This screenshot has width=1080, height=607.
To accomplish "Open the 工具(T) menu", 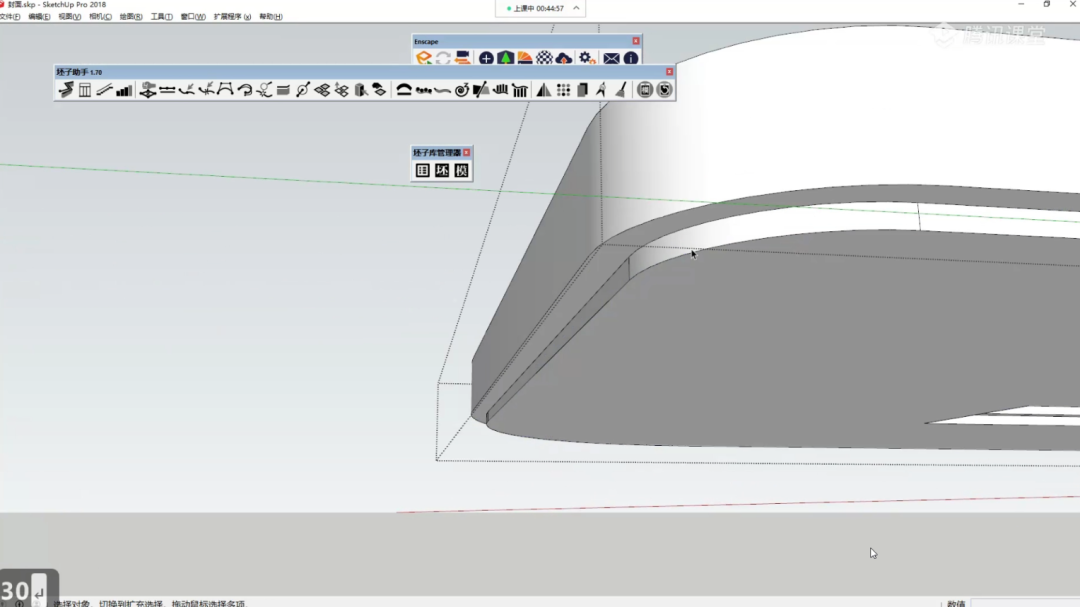I will coord(162,17).
